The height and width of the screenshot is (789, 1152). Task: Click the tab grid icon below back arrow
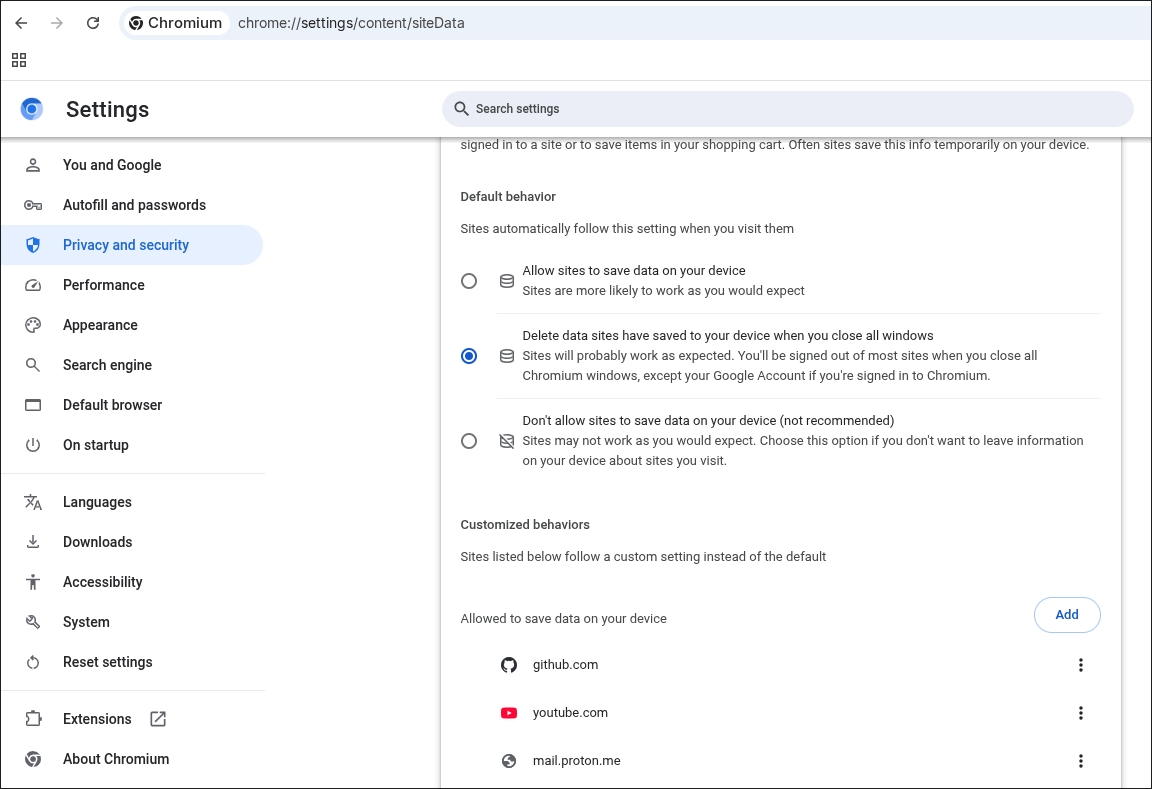click(18, 59)
